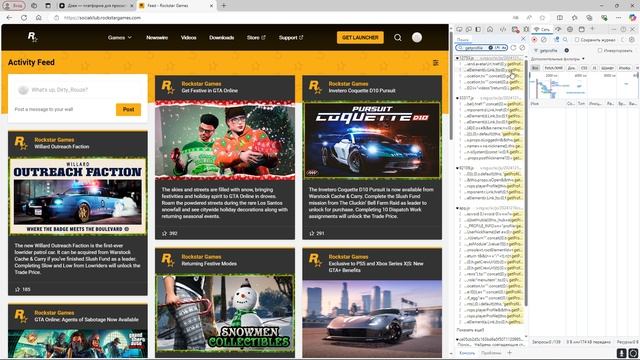Click the Post button
Image resolution: width=640 pixels, height=360 pixels.
129,109
